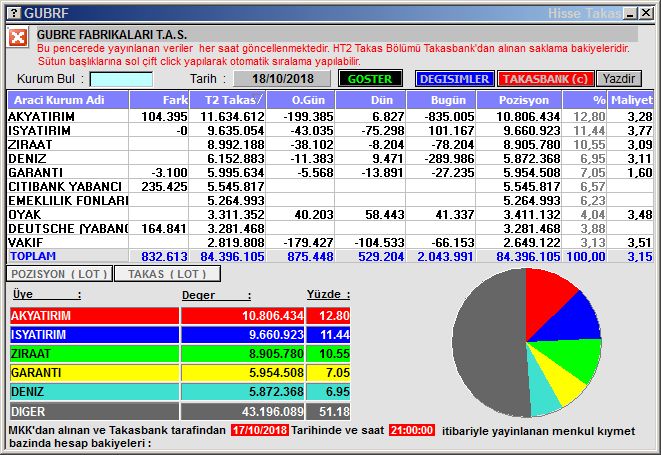
Task: Switch to the POZISYON ( LOT ) tab
Action: coord(59,274)
